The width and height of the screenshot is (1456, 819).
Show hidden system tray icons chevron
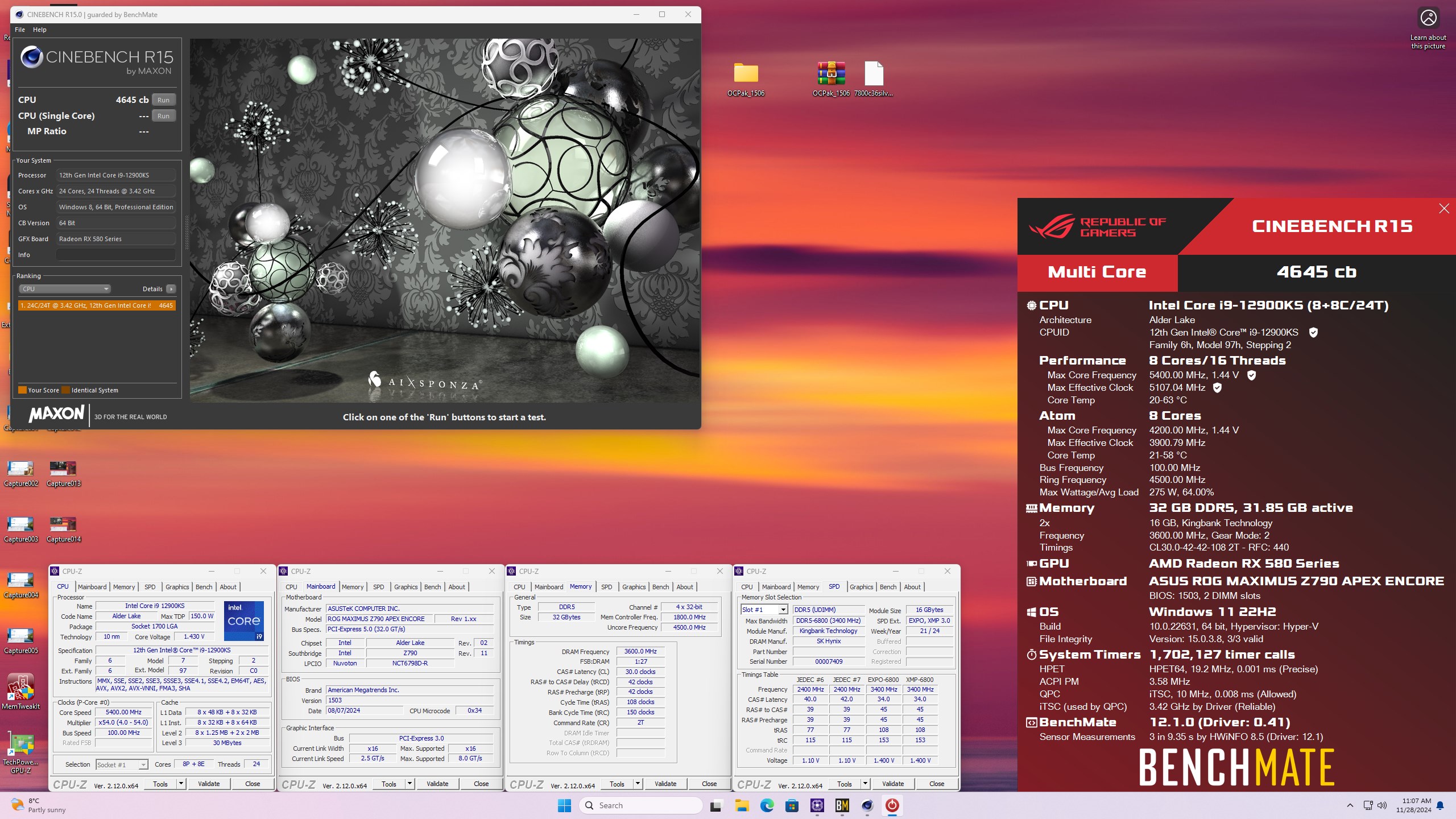[x=1350, y=805]
